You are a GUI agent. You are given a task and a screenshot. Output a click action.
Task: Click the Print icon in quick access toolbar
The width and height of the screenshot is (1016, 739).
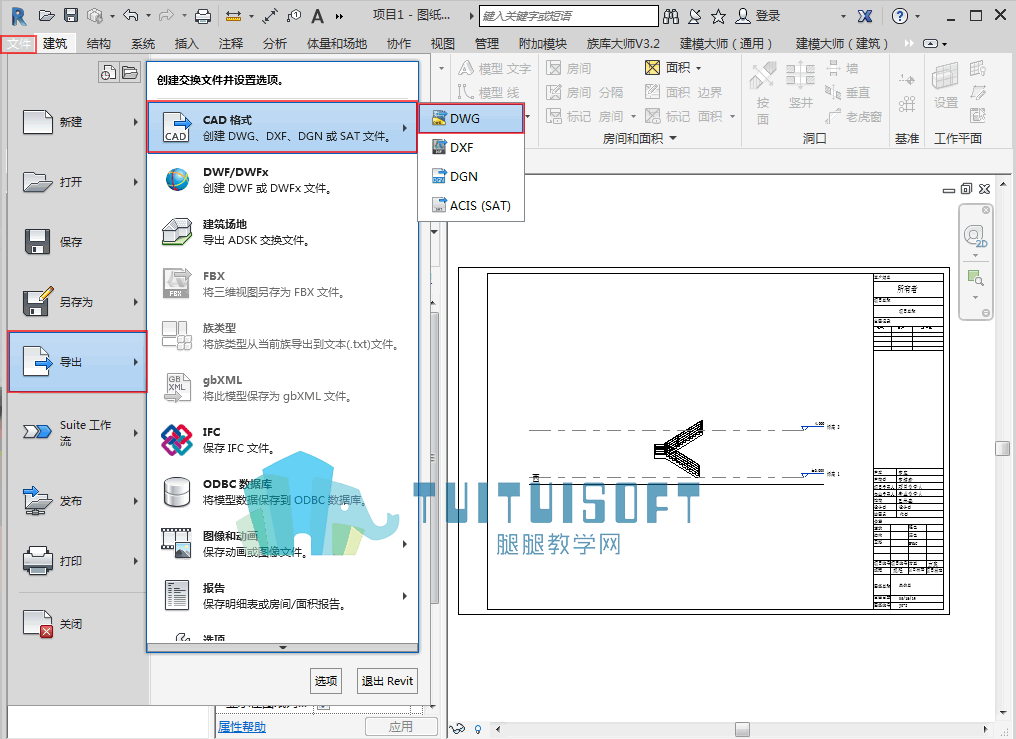(x=203, y=16)
